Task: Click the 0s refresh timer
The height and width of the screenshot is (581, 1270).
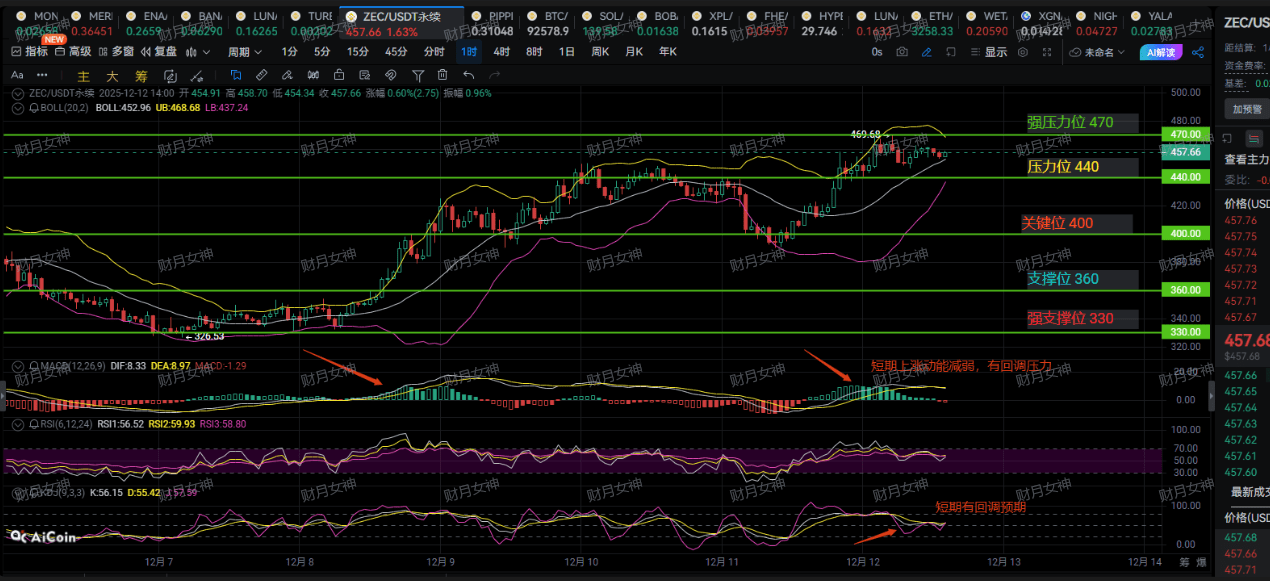Action: (877, 52)
